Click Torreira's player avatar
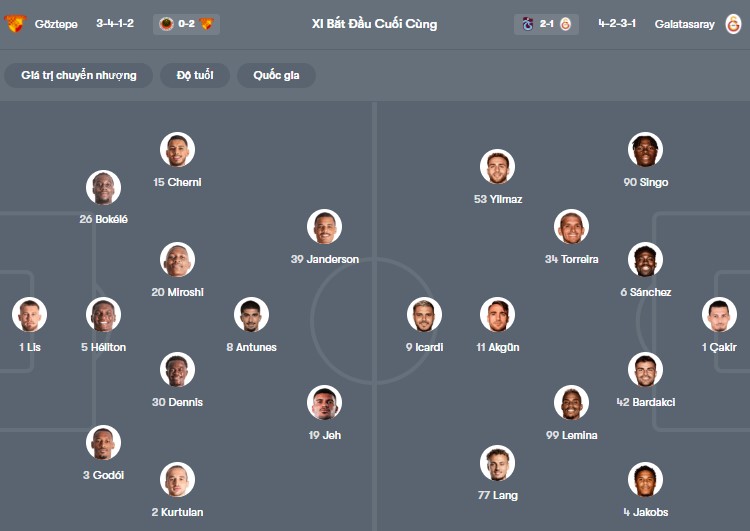750x531 pixels. (x=571, y=227)
